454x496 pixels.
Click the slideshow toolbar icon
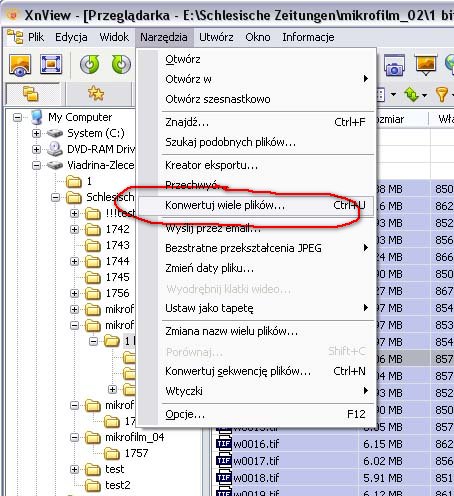point(426,65)
